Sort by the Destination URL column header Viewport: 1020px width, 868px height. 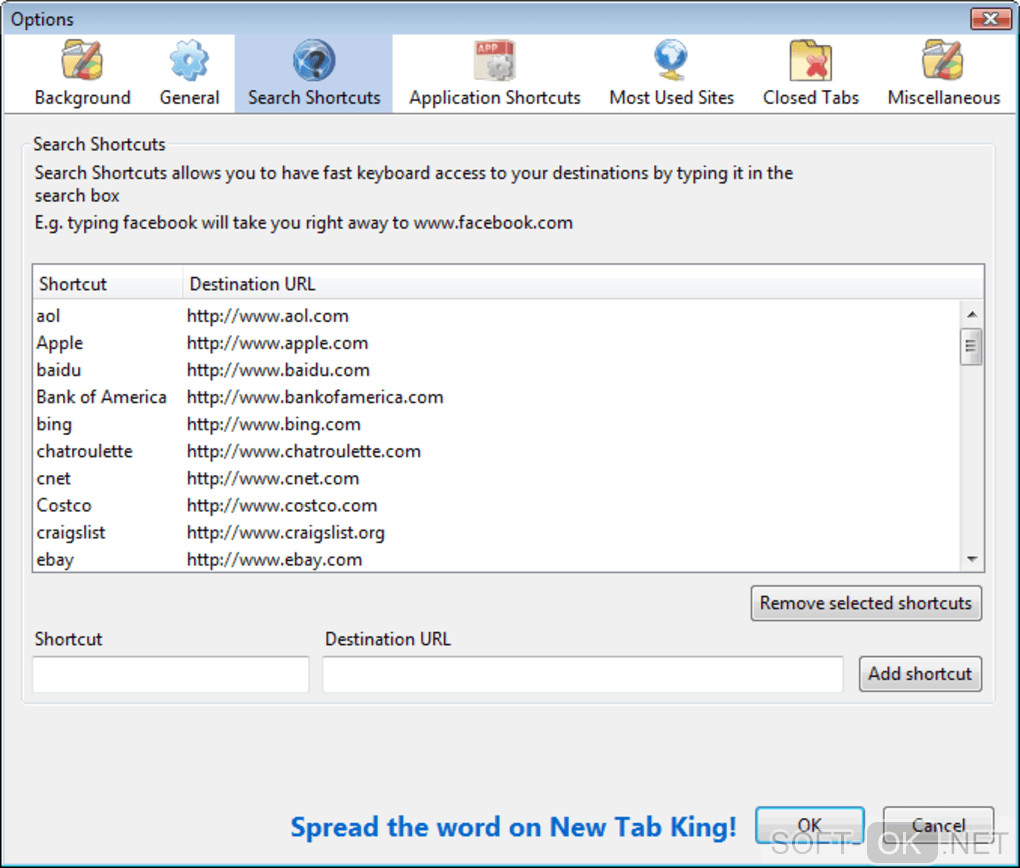coord(583,284)
